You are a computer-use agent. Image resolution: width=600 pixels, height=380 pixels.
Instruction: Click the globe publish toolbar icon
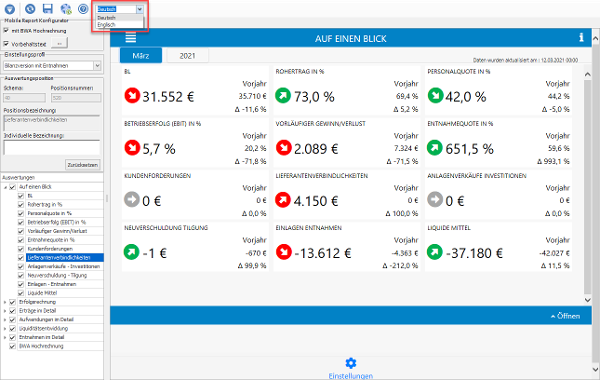(66, 9)
